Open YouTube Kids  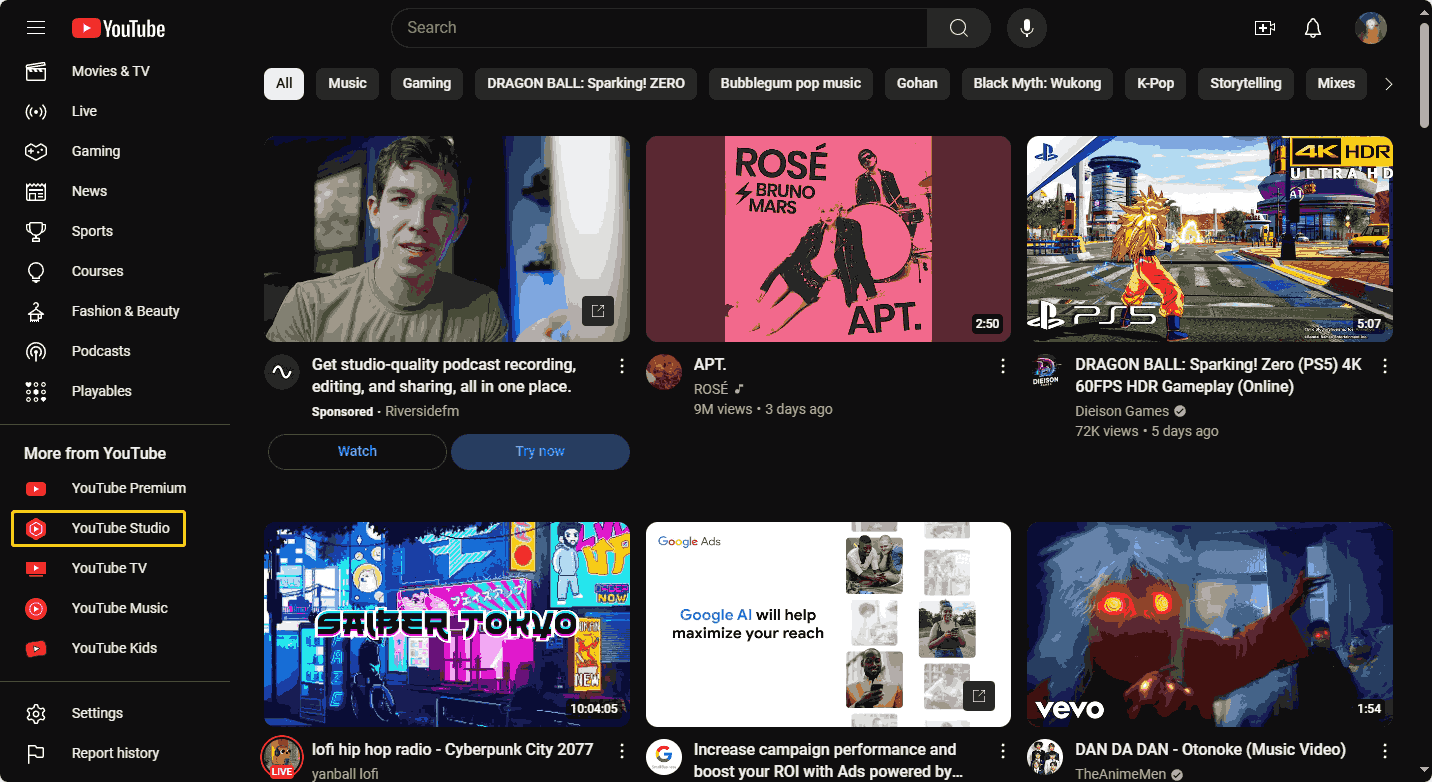115,648
